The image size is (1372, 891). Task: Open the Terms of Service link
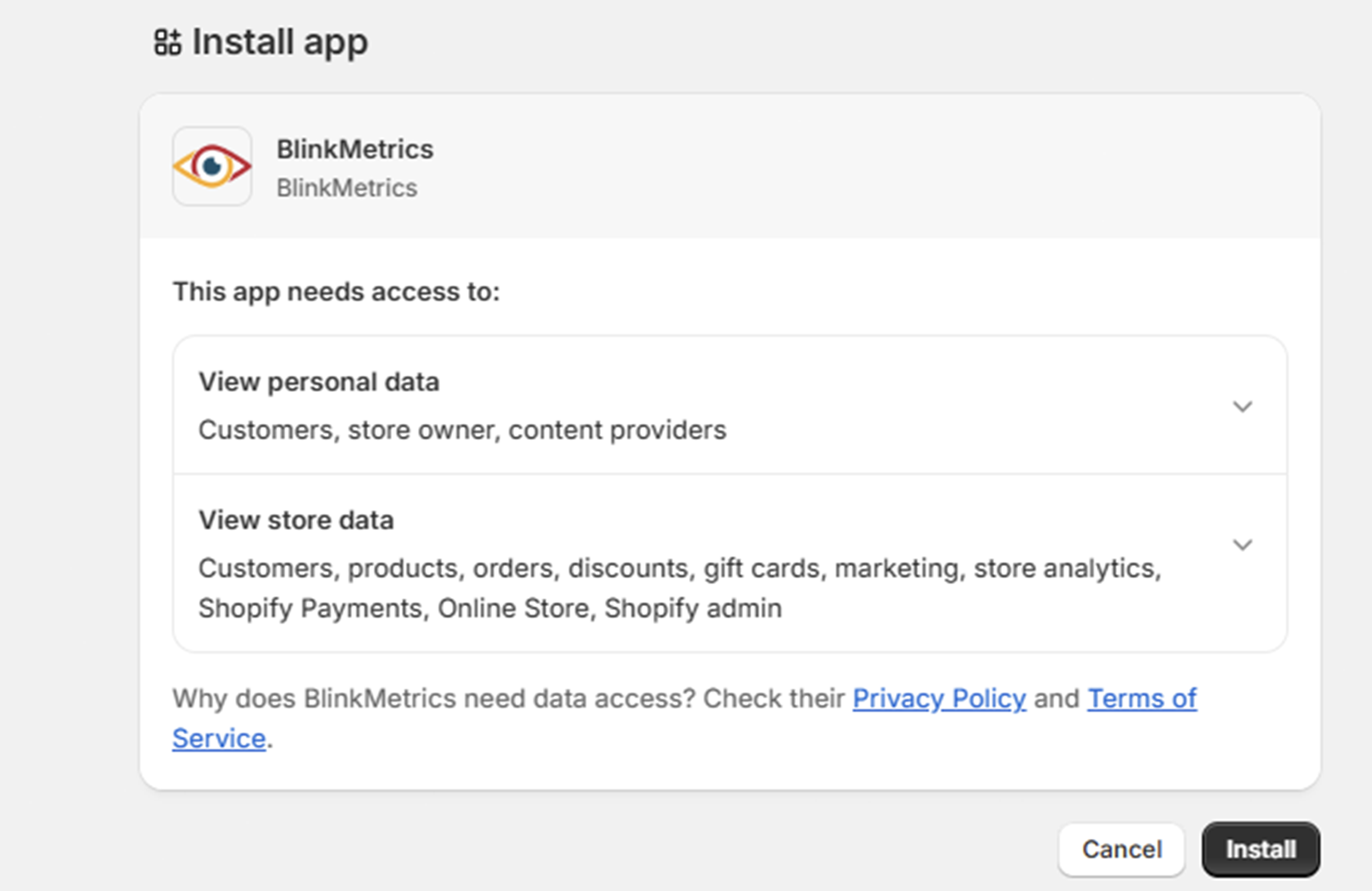tap(1142, 699)
